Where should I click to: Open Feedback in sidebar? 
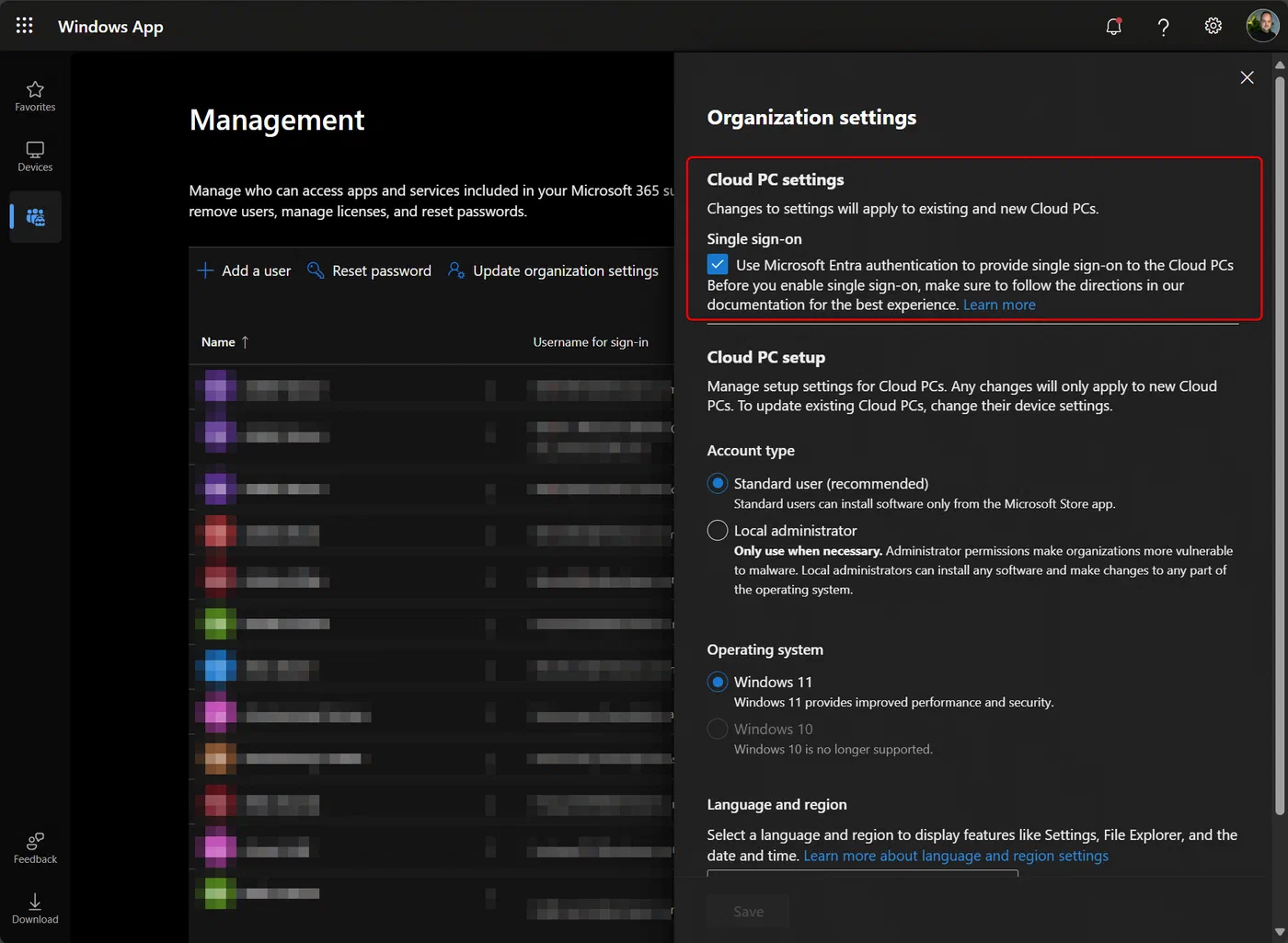pos(35,848)
